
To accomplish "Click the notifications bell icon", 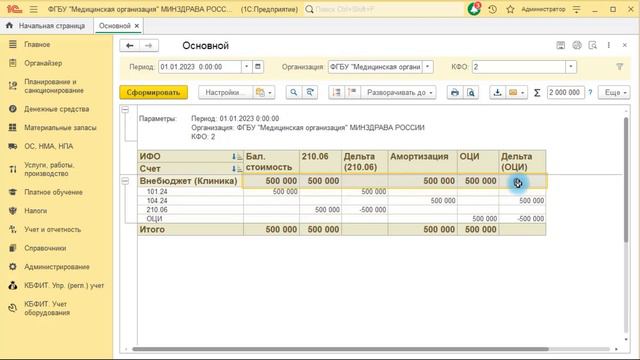I will click(474, 9).
